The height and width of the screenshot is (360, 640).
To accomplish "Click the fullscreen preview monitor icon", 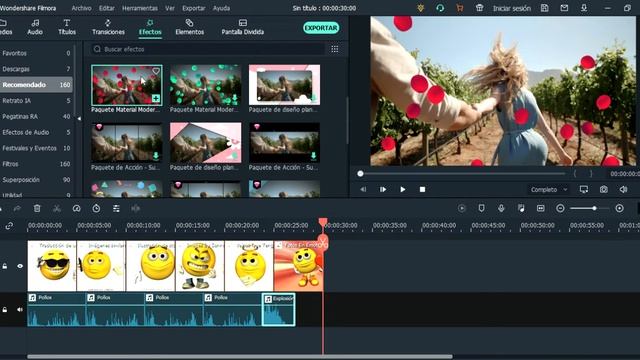I will point(584,189).
